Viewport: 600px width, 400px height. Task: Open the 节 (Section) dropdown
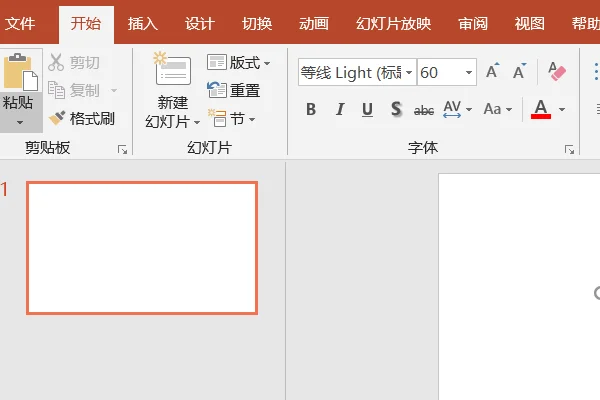232,119
